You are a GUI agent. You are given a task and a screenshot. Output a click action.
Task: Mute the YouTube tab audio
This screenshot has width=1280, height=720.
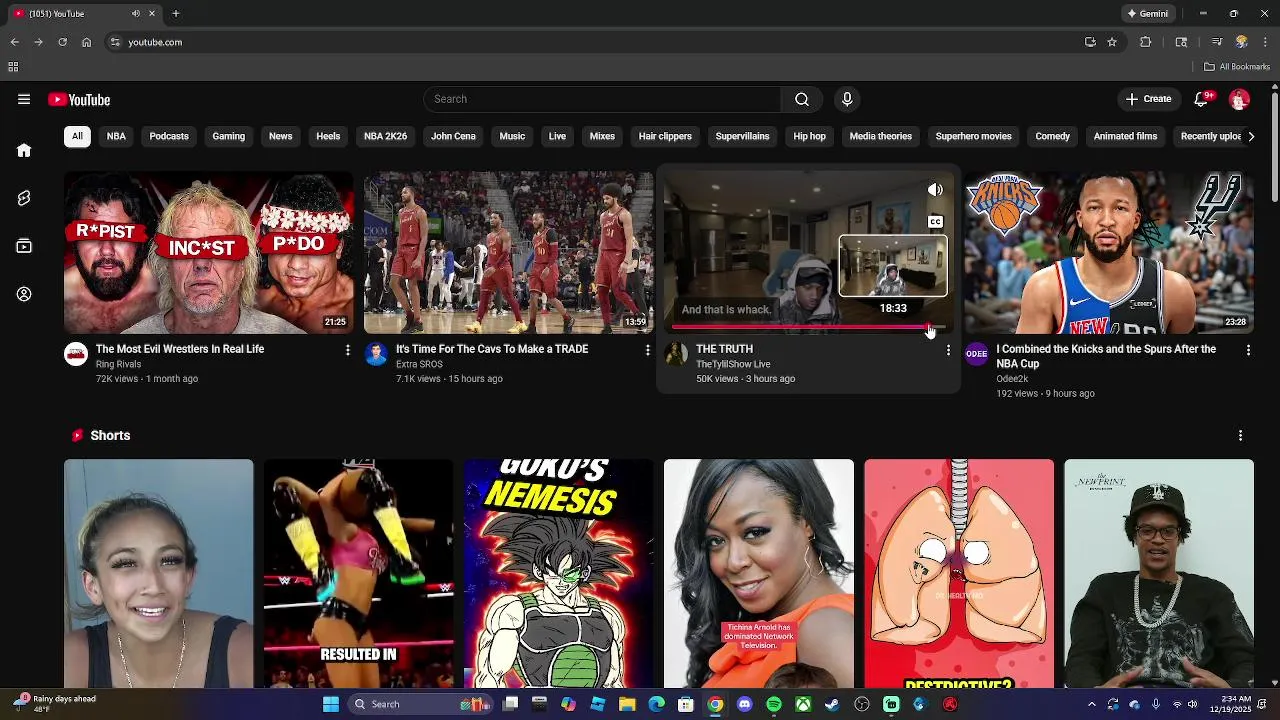click(136, 13)
